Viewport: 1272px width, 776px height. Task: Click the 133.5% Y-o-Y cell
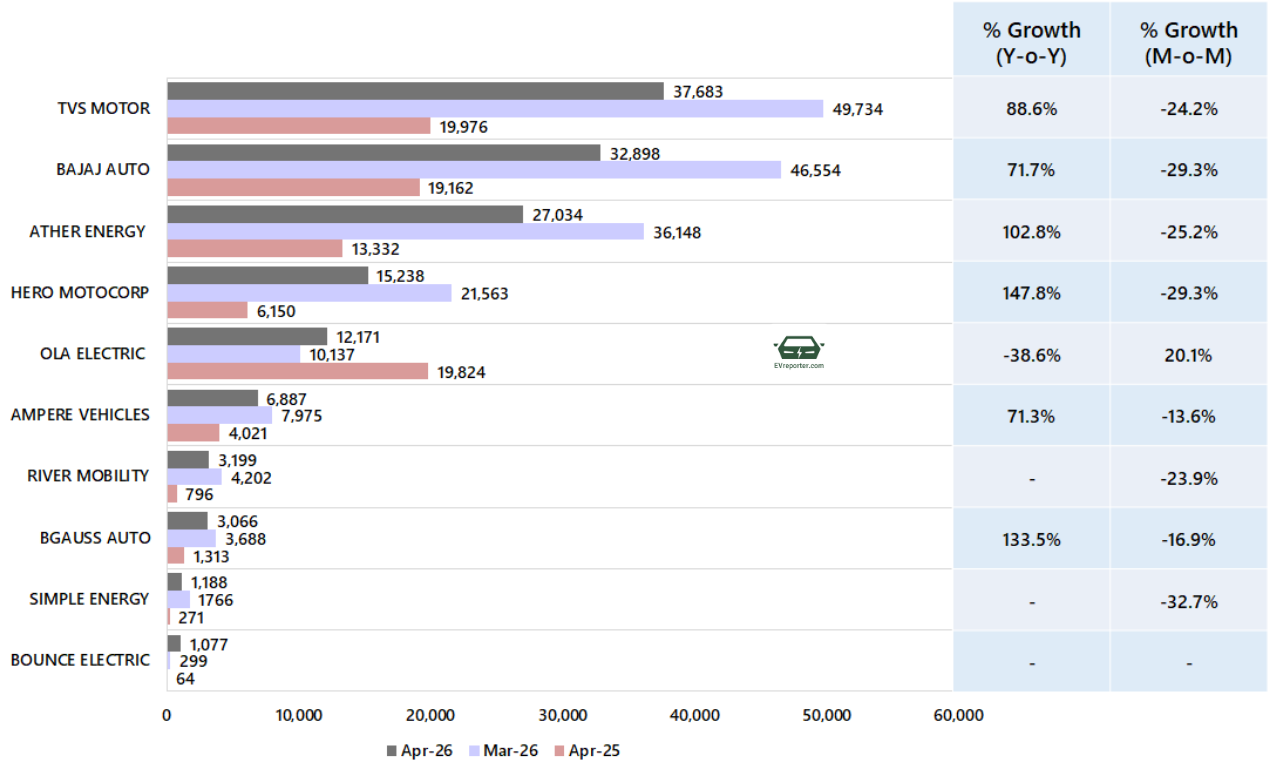[1031, 539]
